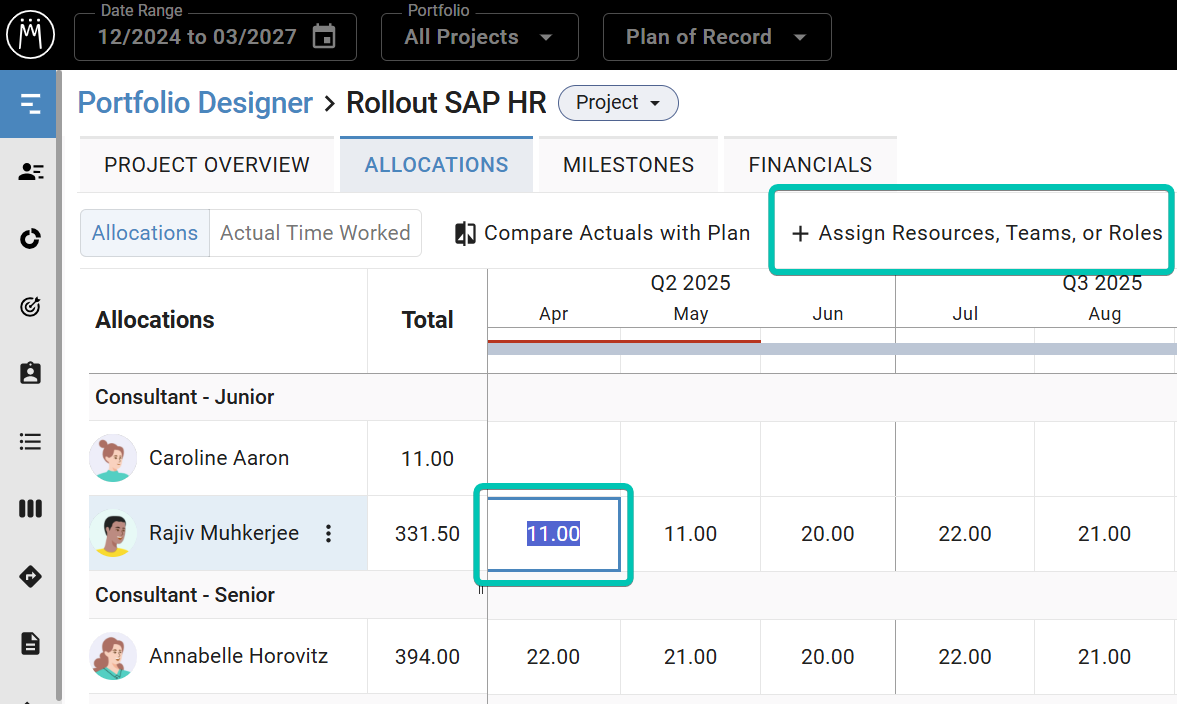1177x704 pixels.
Task: Click the Rollout SAP HR title
Action: 446,103
